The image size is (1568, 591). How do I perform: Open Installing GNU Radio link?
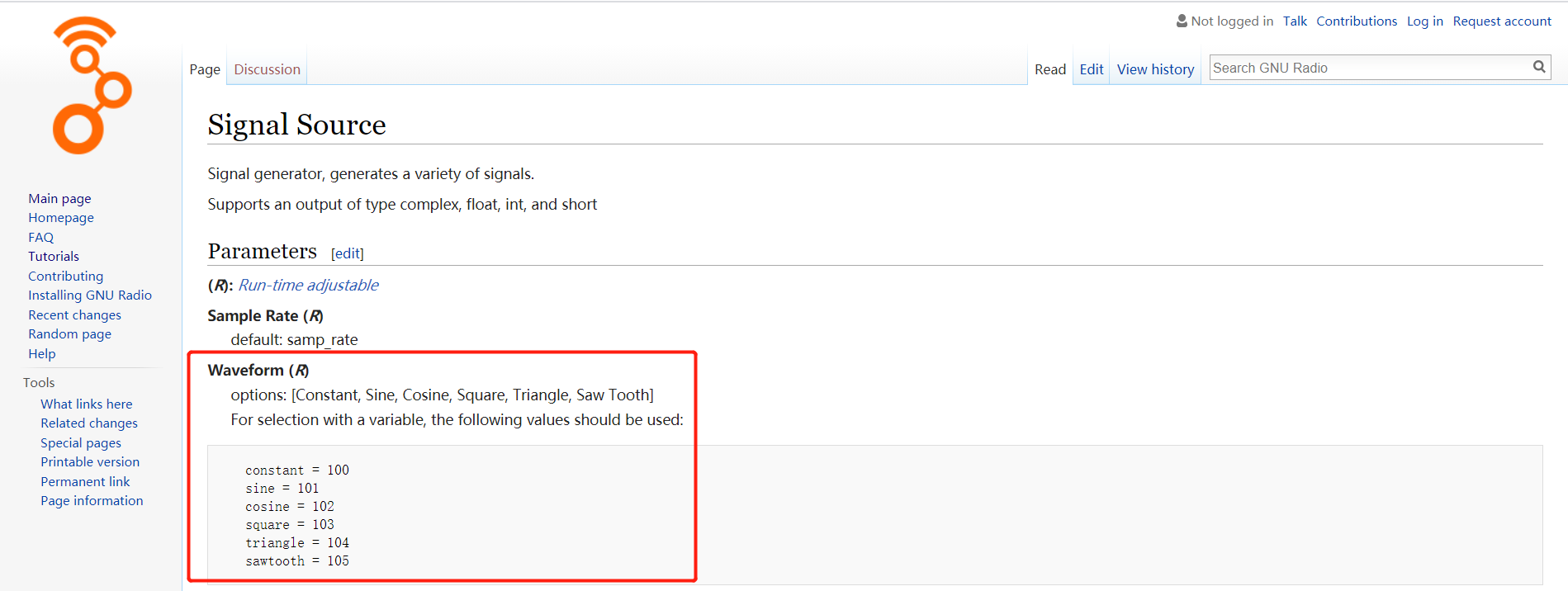tap(90, 295)
